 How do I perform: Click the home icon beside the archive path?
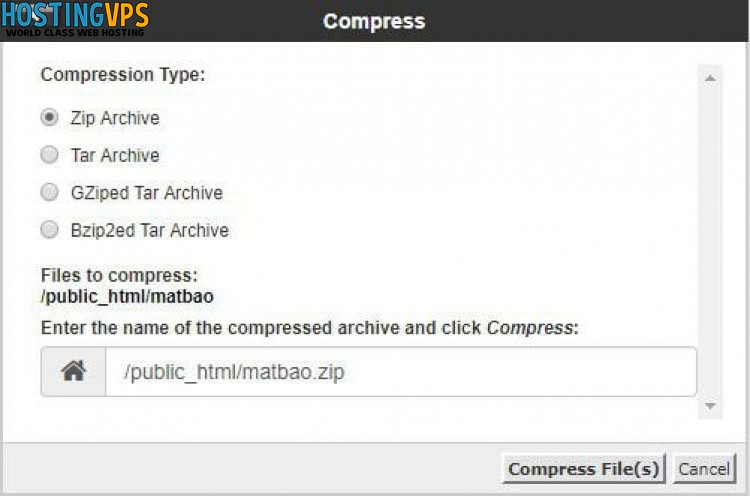point(73,371)
